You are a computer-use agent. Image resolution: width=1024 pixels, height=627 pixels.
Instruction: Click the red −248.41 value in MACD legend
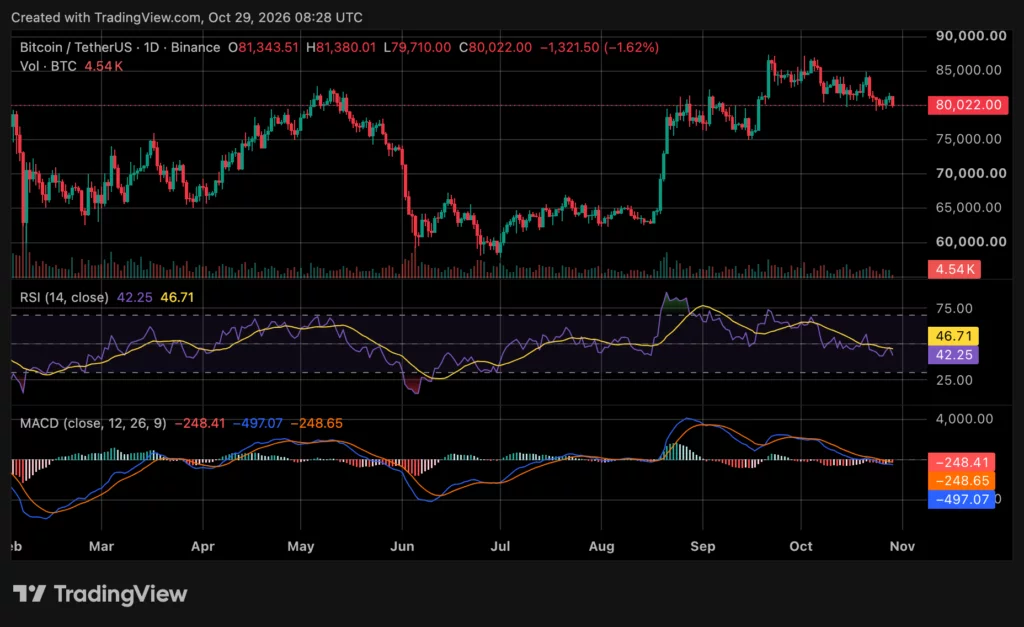pos(200,424)
